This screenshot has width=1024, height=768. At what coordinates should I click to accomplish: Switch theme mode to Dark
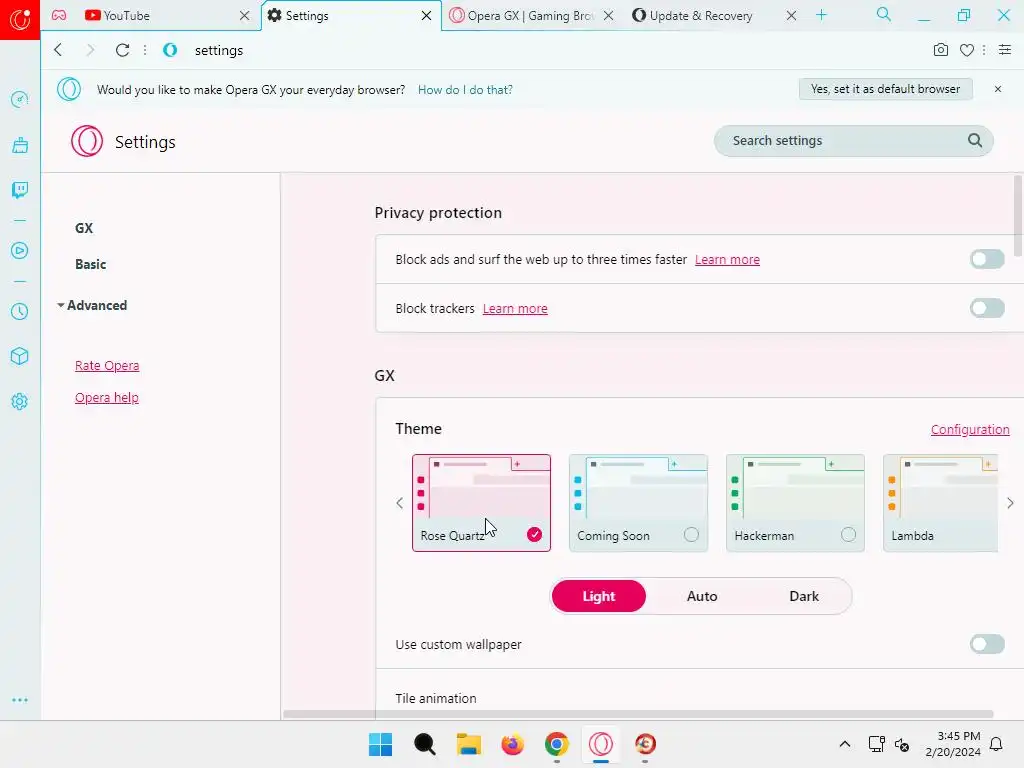click(804, 596)
